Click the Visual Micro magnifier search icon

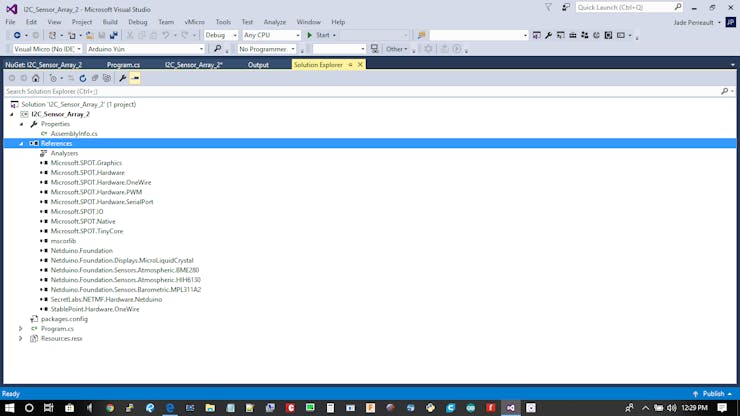tap(218, 49)
